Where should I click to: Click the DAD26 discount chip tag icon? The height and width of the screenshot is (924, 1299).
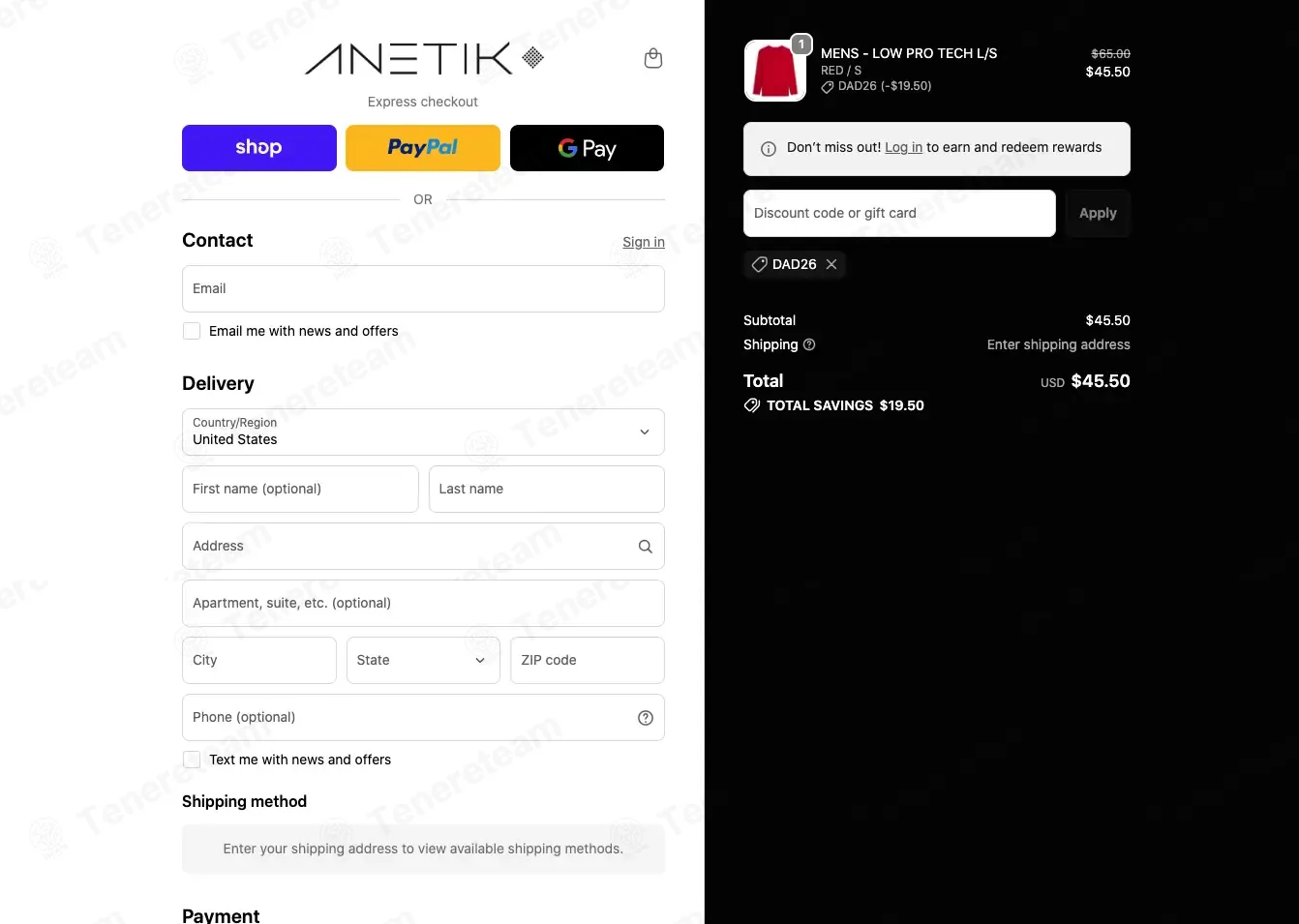tap(760, 264)
